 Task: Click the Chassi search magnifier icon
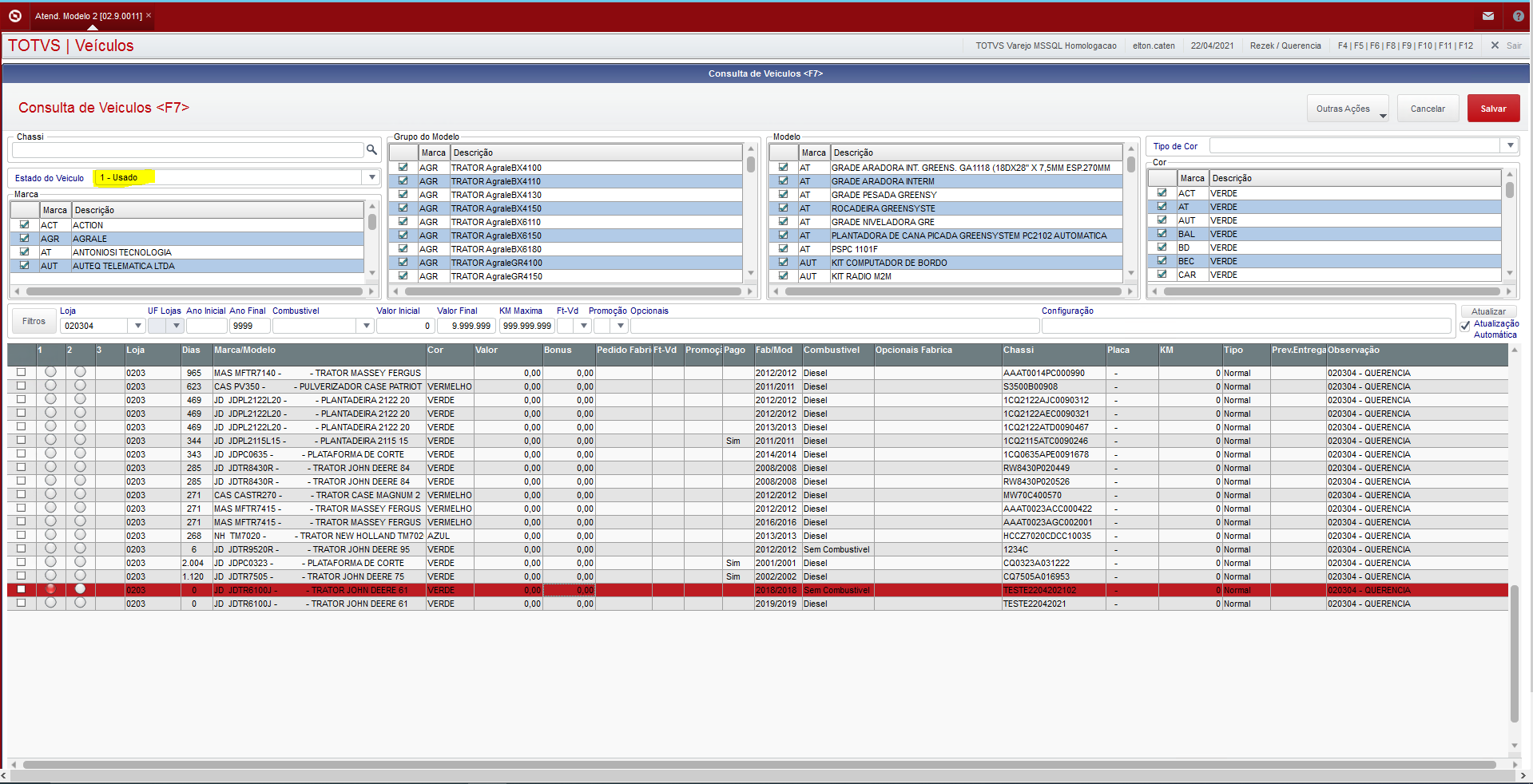(x=371, y=149)
